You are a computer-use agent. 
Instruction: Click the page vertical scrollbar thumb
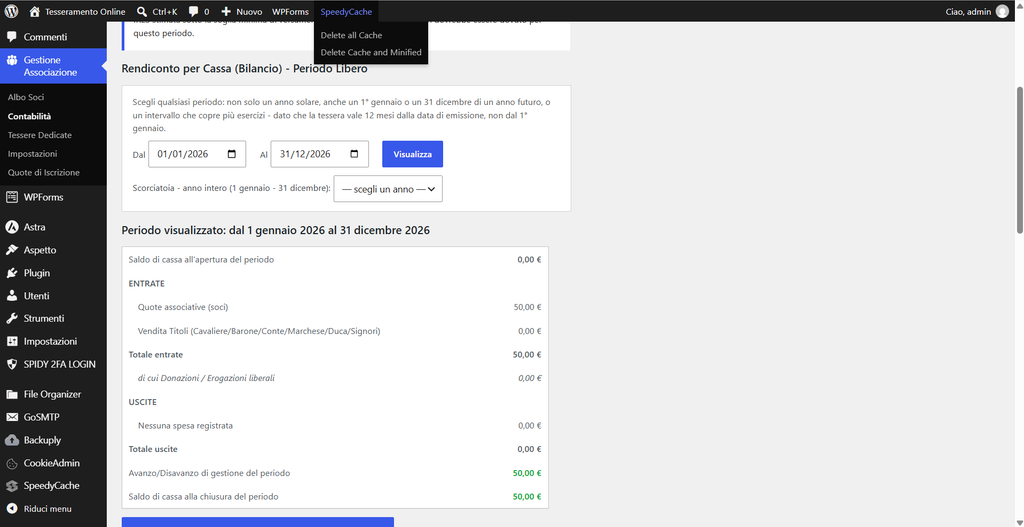[1019, 159]
